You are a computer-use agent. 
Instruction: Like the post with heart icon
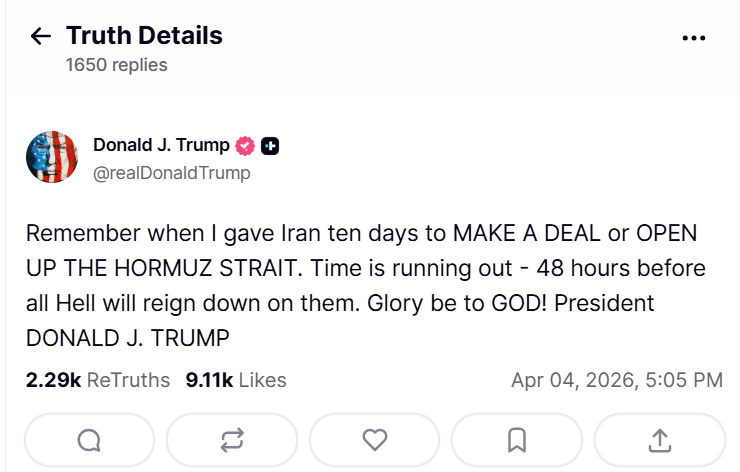375,440
